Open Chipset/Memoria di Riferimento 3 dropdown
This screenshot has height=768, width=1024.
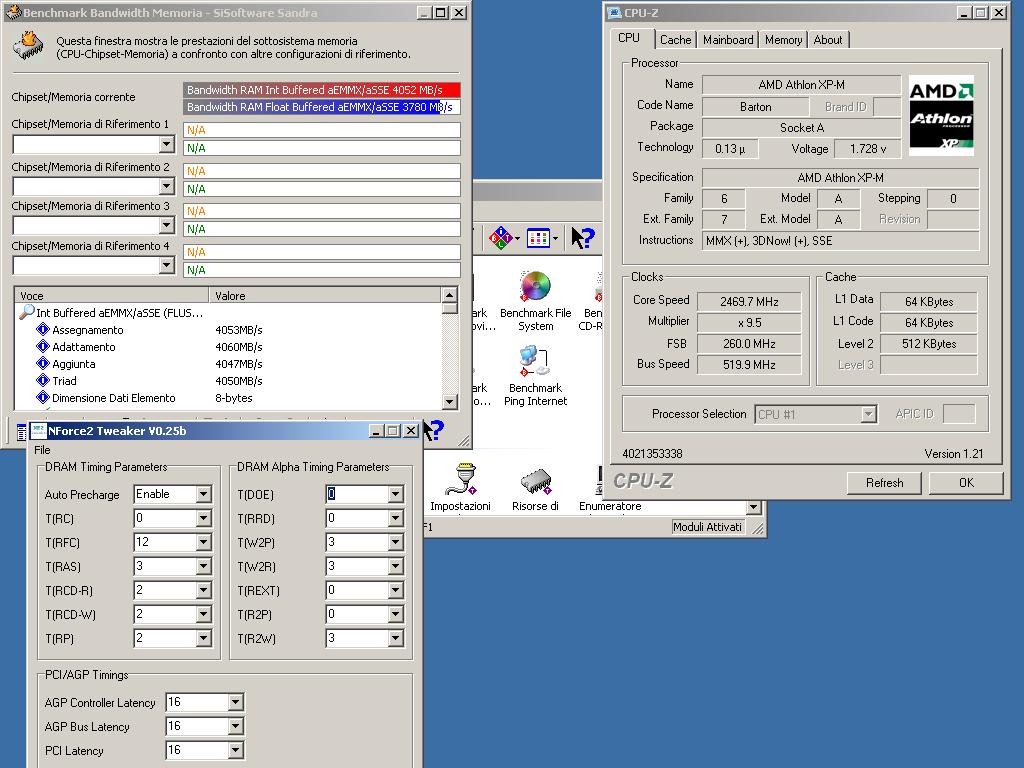pos(167,225)
